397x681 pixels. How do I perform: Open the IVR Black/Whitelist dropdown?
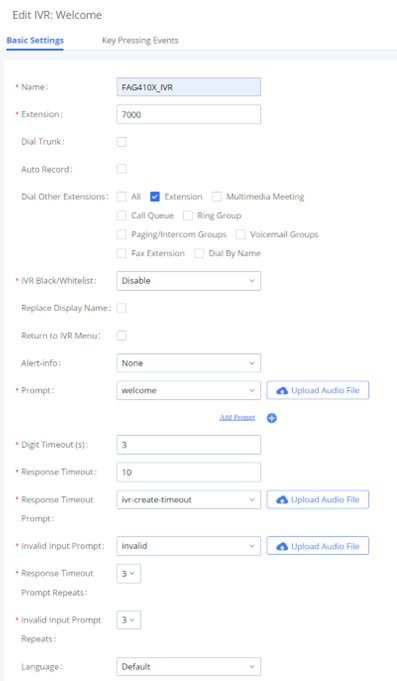click(x=189, y=281)
